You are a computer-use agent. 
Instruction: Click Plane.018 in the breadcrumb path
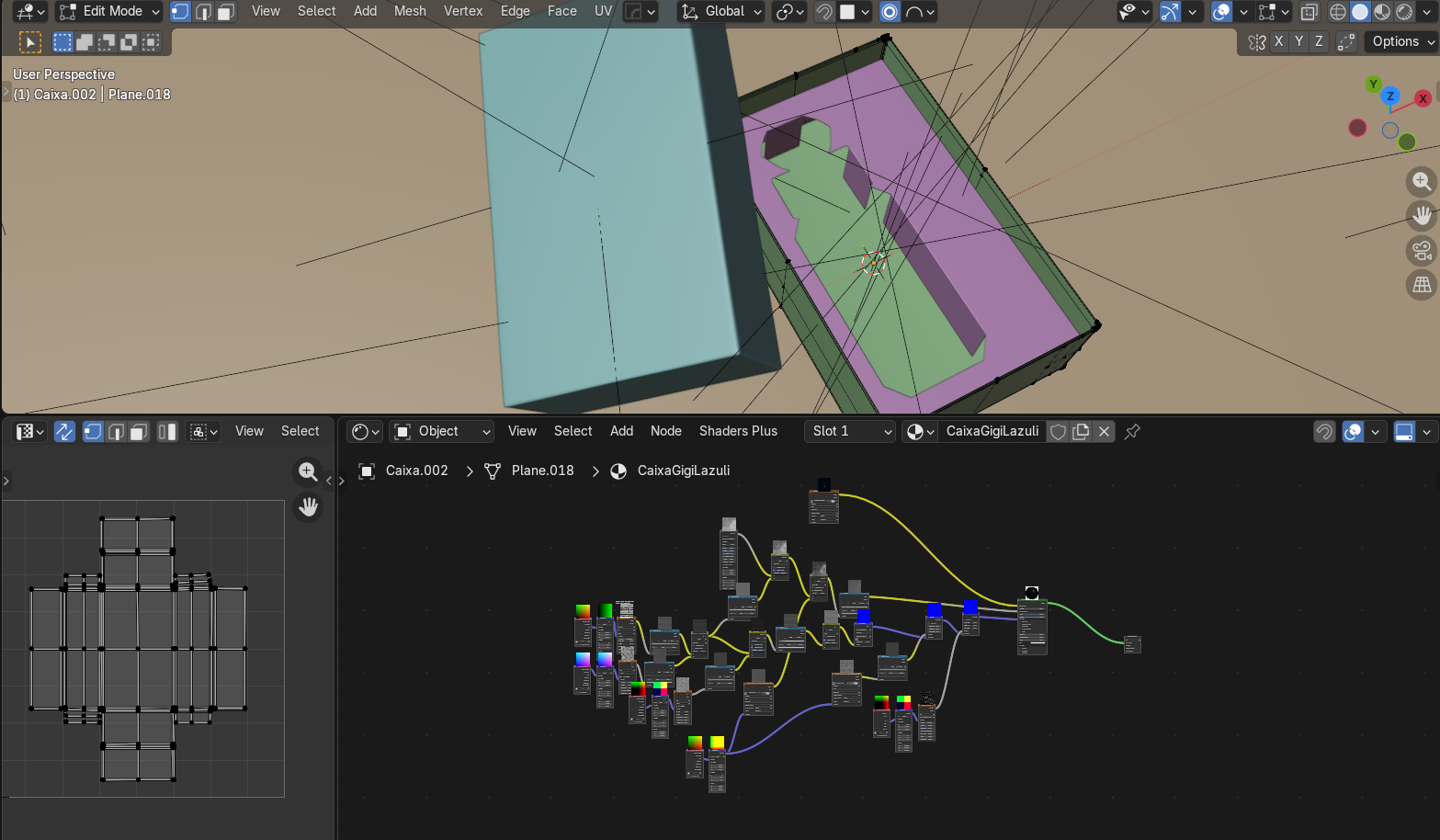pos(542,471)
